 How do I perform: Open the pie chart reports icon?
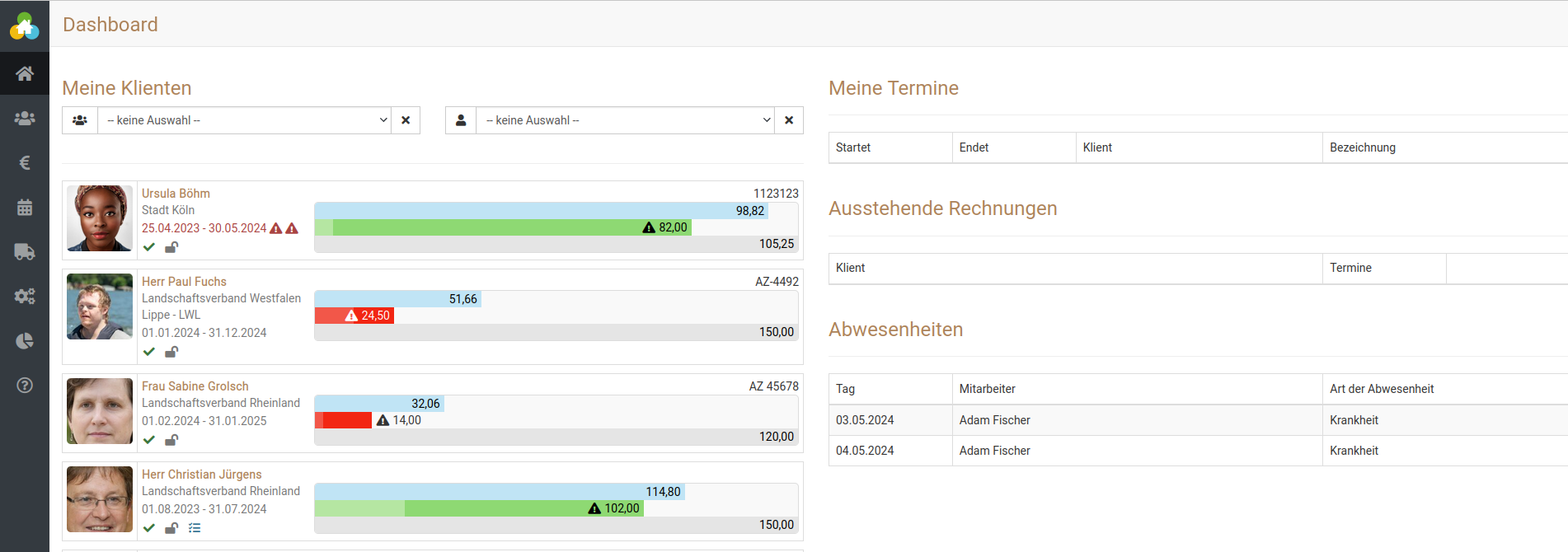[25, 341]
